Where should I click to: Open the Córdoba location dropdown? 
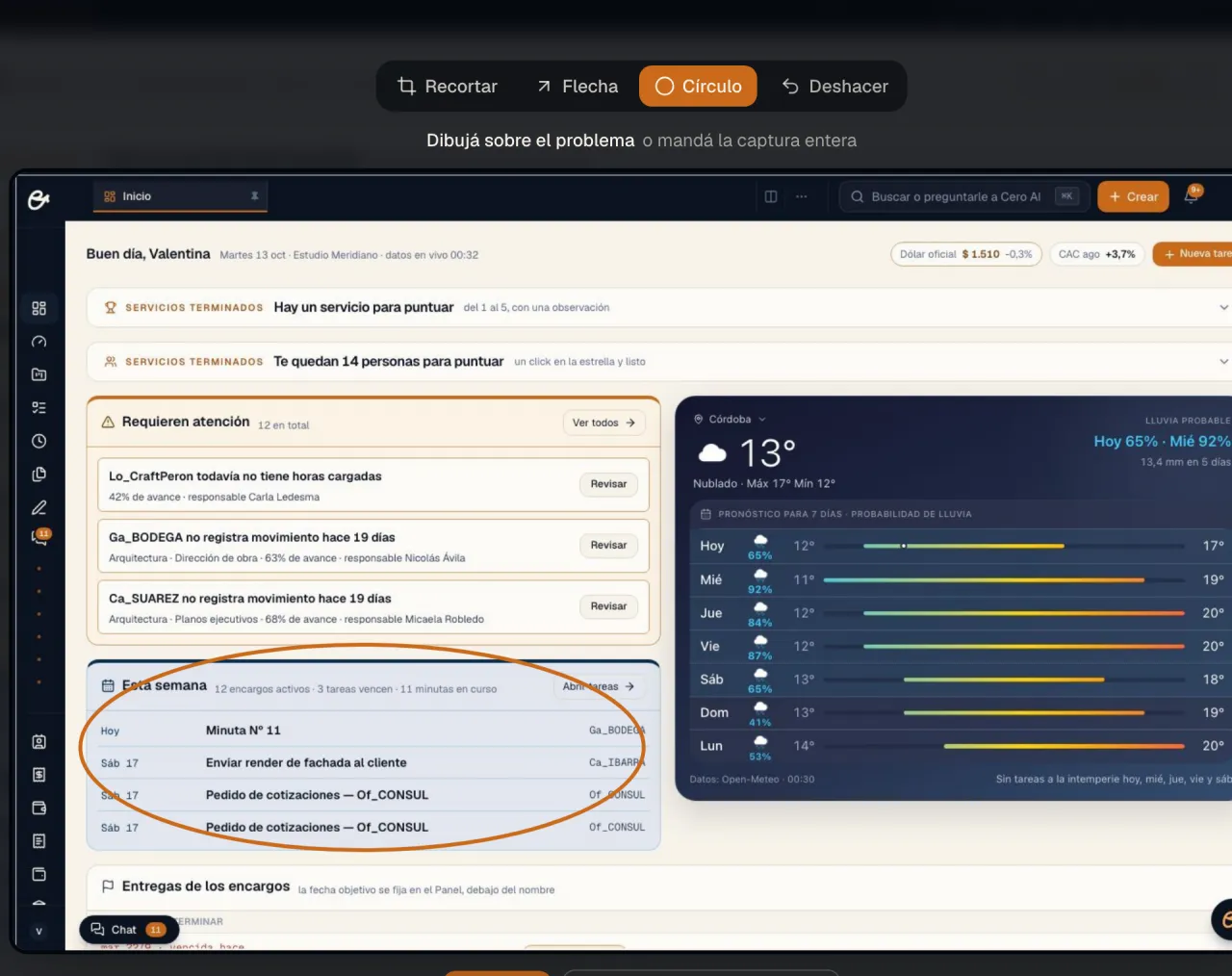click(731, 420)
